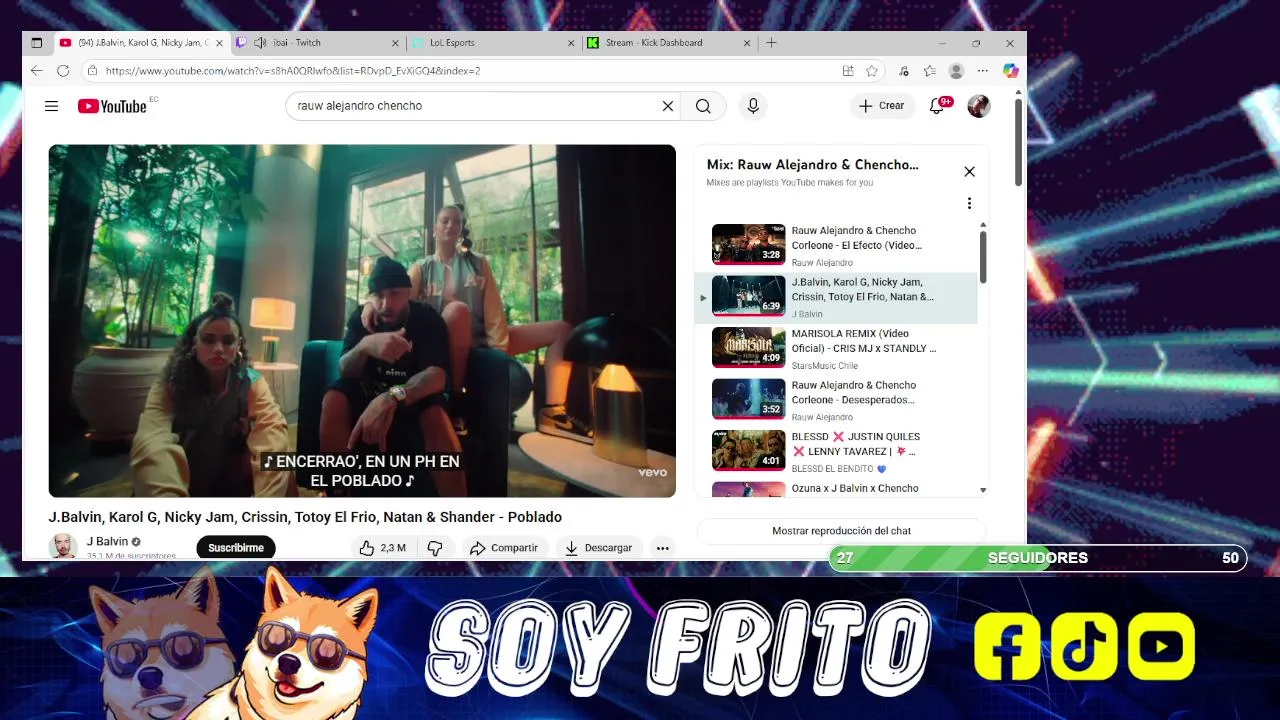Open YouTube account avatar menu

(x=979, y=106)
